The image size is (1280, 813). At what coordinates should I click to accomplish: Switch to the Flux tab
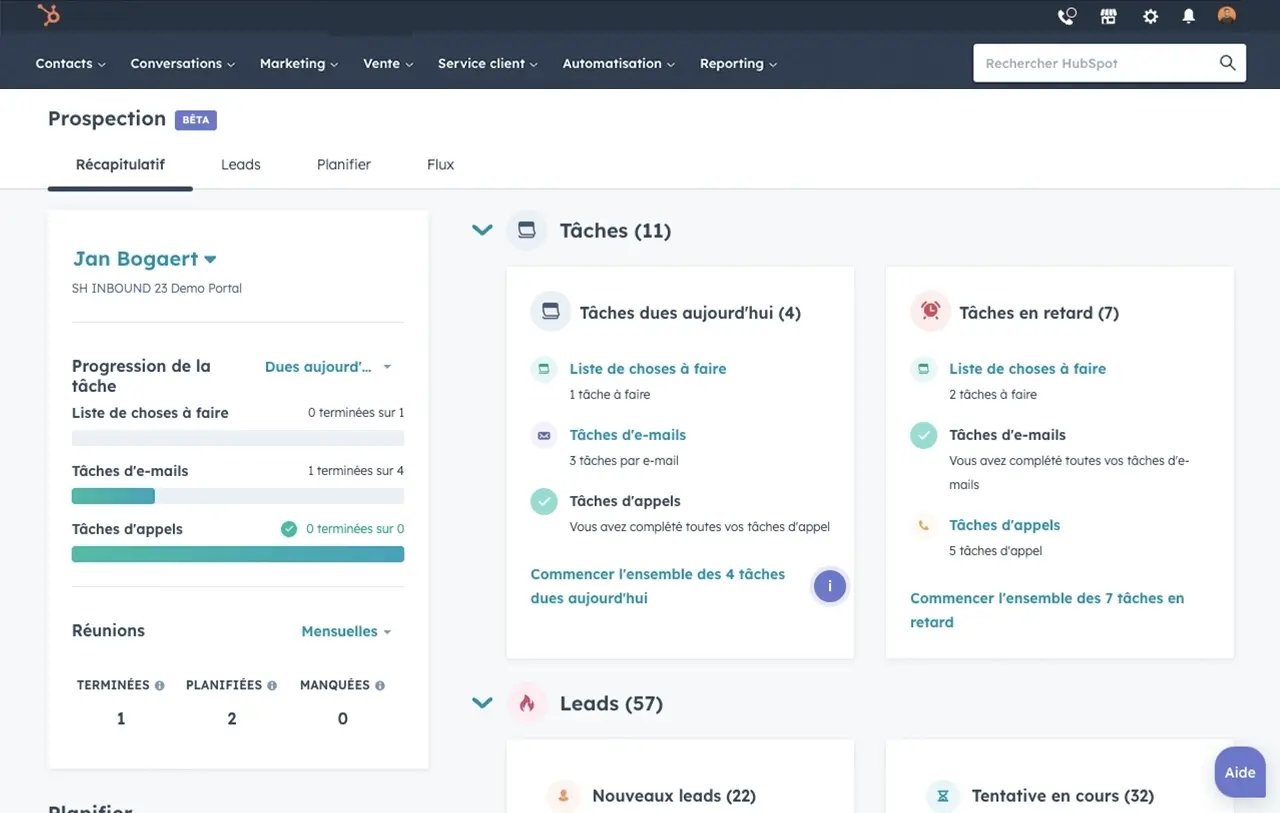(441, 164)
